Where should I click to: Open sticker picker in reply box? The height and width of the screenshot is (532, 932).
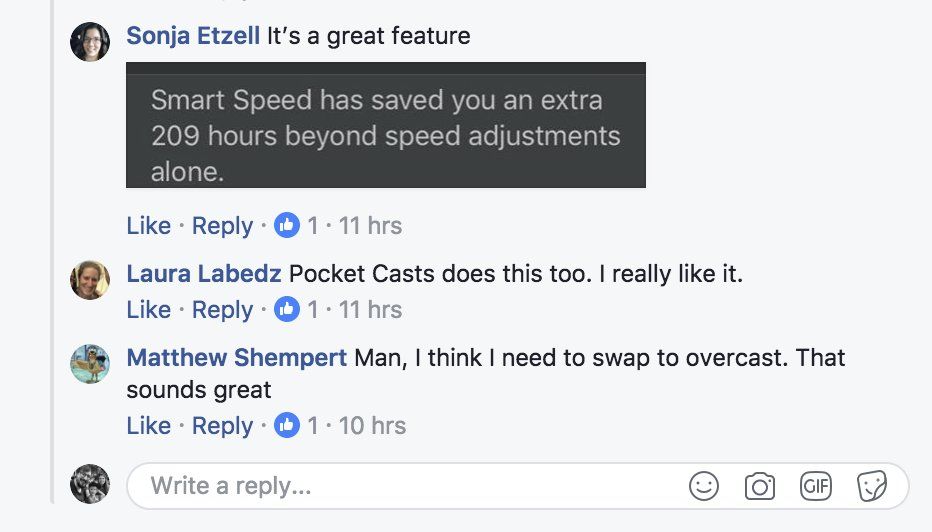pos(872,486)
